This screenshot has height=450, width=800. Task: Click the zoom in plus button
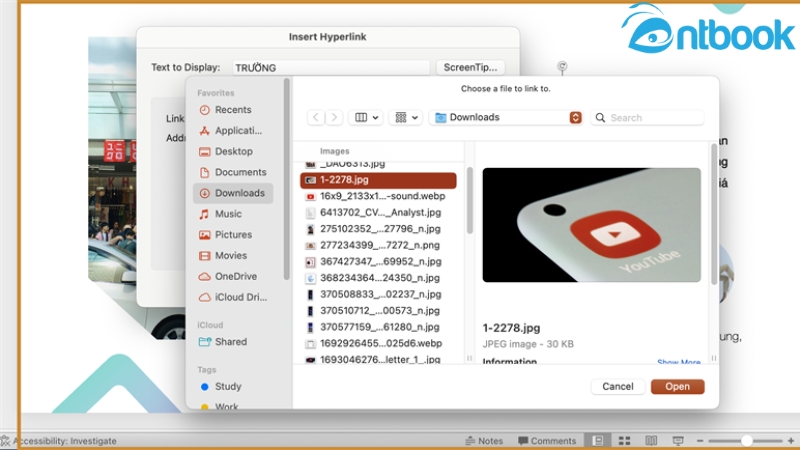tap(791, 441)
